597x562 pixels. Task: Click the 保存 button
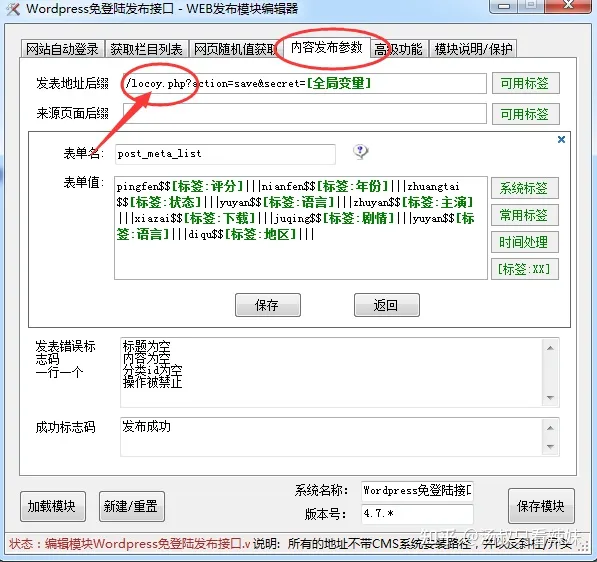[x=268, y=305]
